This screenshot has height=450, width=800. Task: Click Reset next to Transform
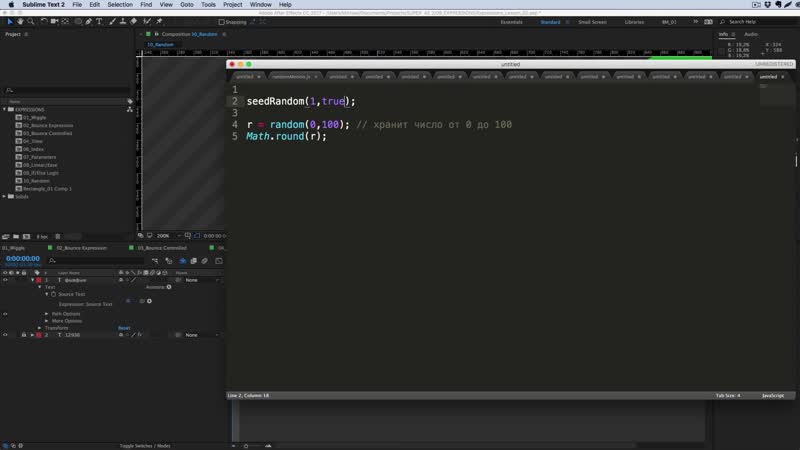click(124, 328)
